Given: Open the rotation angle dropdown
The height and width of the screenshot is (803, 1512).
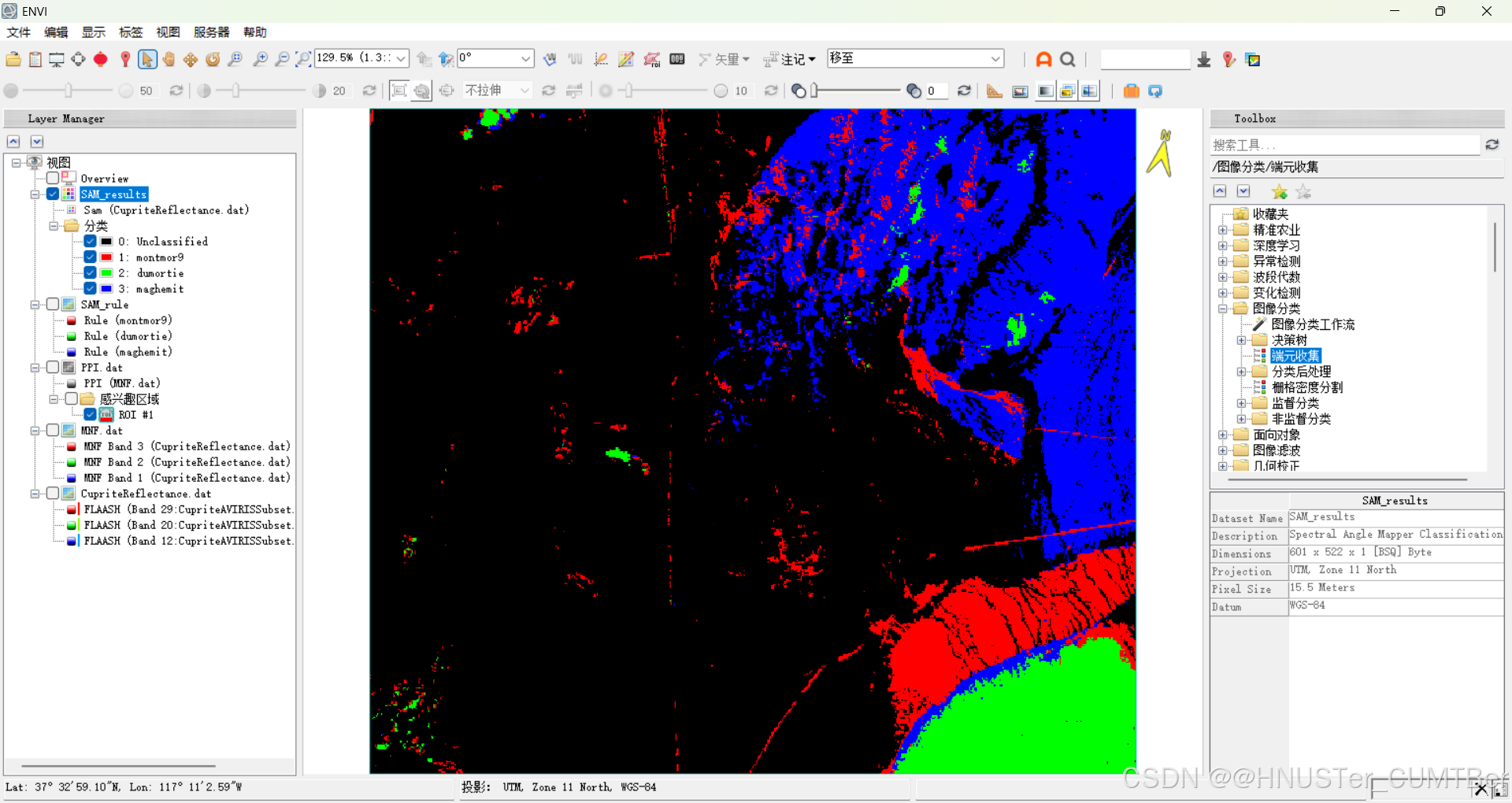Looking at the screenshot, I should (525, 59).
